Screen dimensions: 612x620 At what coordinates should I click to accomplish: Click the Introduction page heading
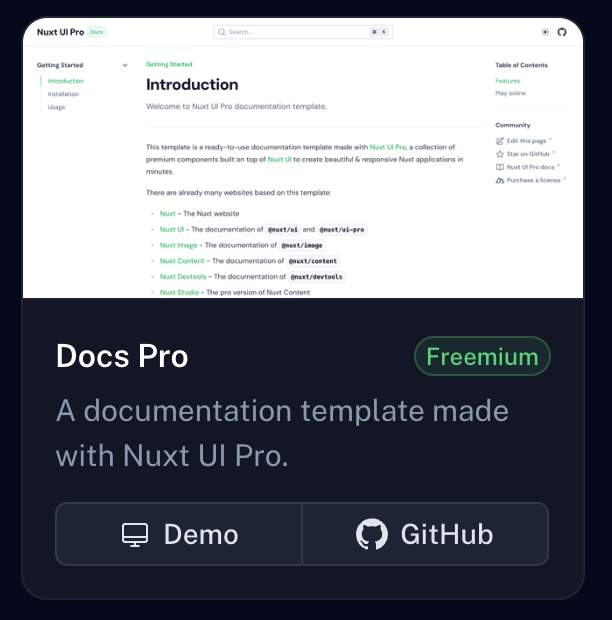tap(192, 85)
